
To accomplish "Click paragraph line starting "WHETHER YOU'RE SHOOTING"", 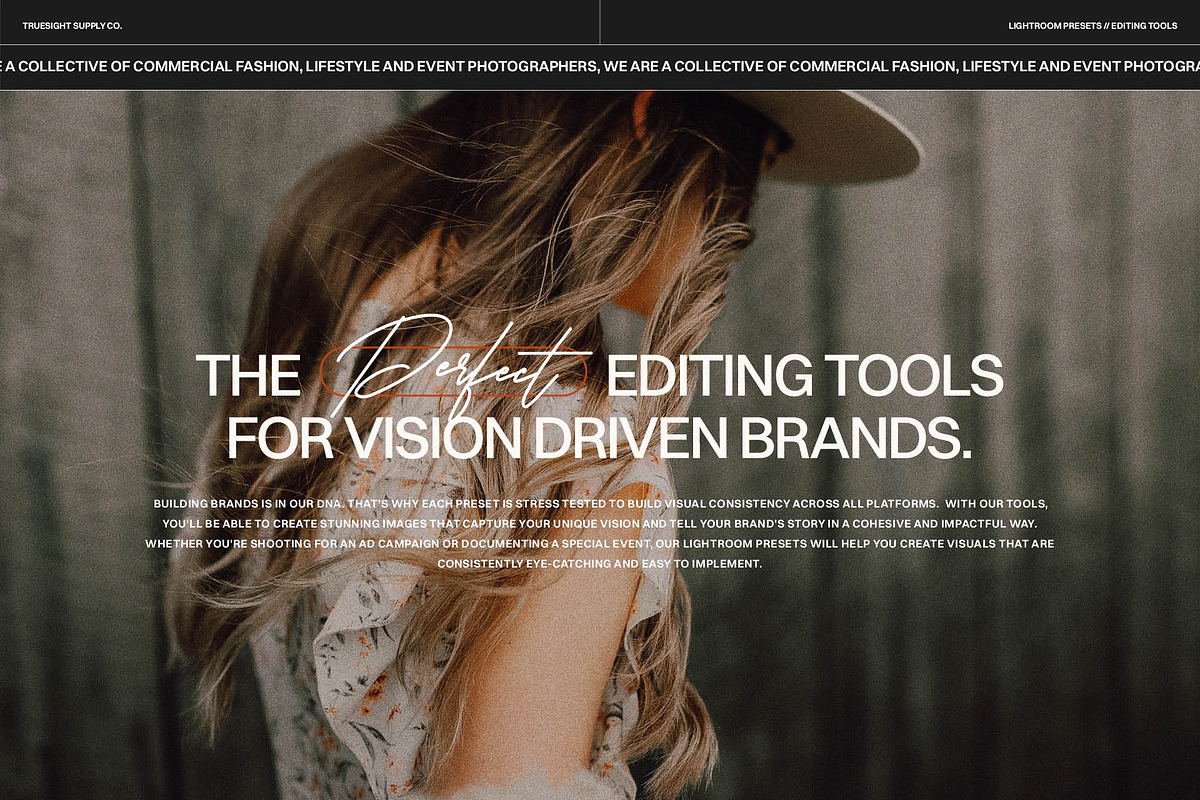I will click(x=599, y=544).
